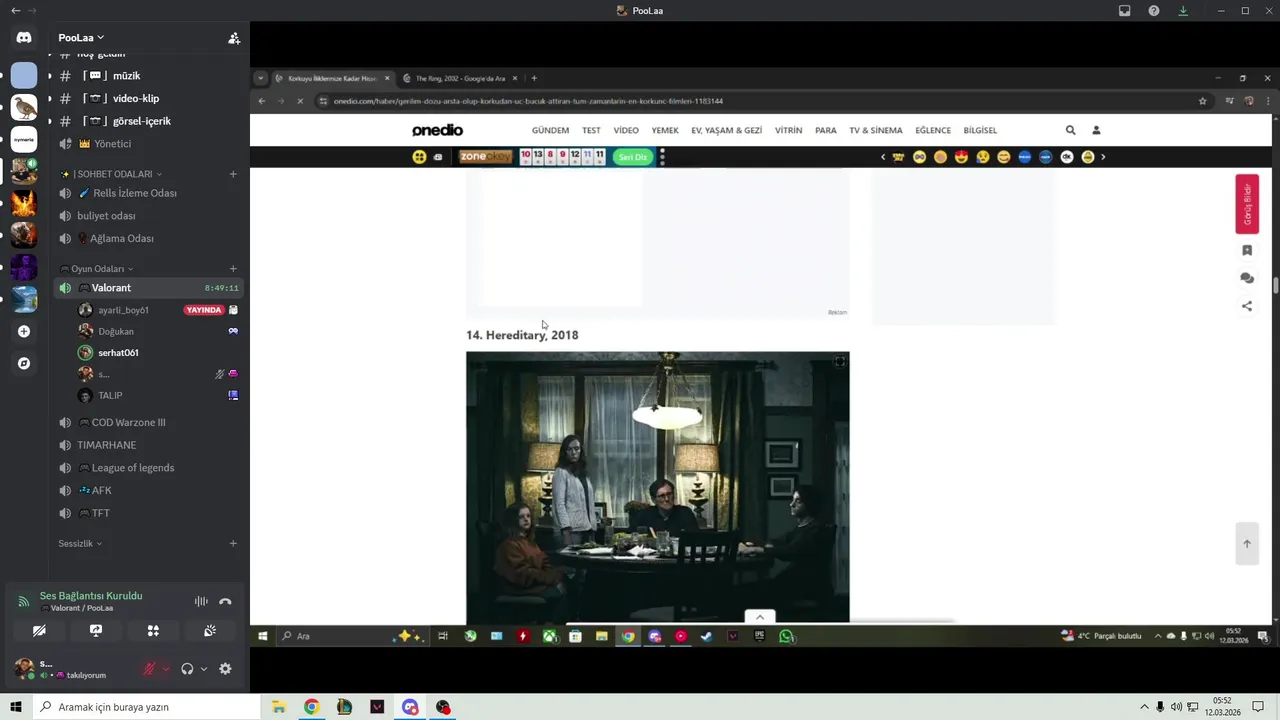Screen dimensions: 1280x720
Task: Open TV & SİNEMA menu item
Action: pyautogui.click(x=876, y=130)
